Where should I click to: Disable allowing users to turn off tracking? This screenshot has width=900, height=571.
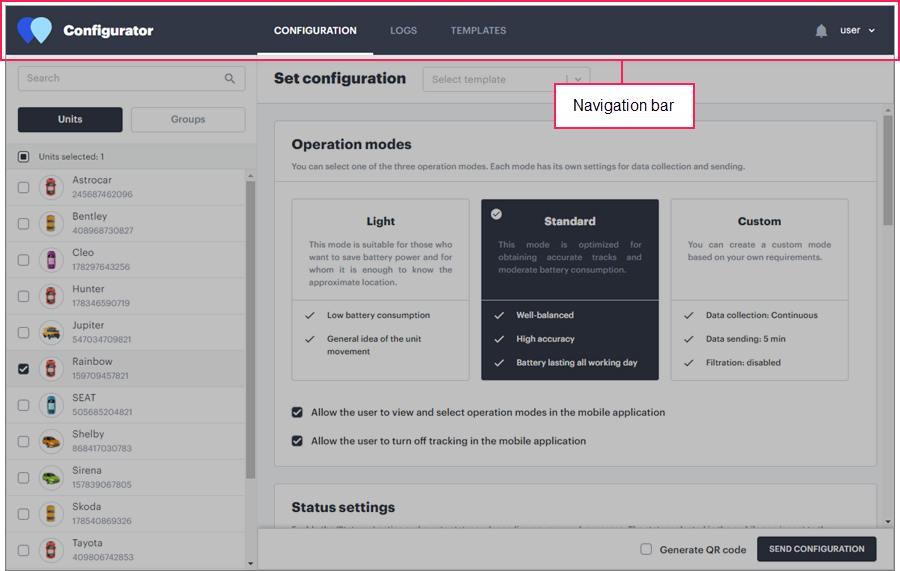[297, 441]
